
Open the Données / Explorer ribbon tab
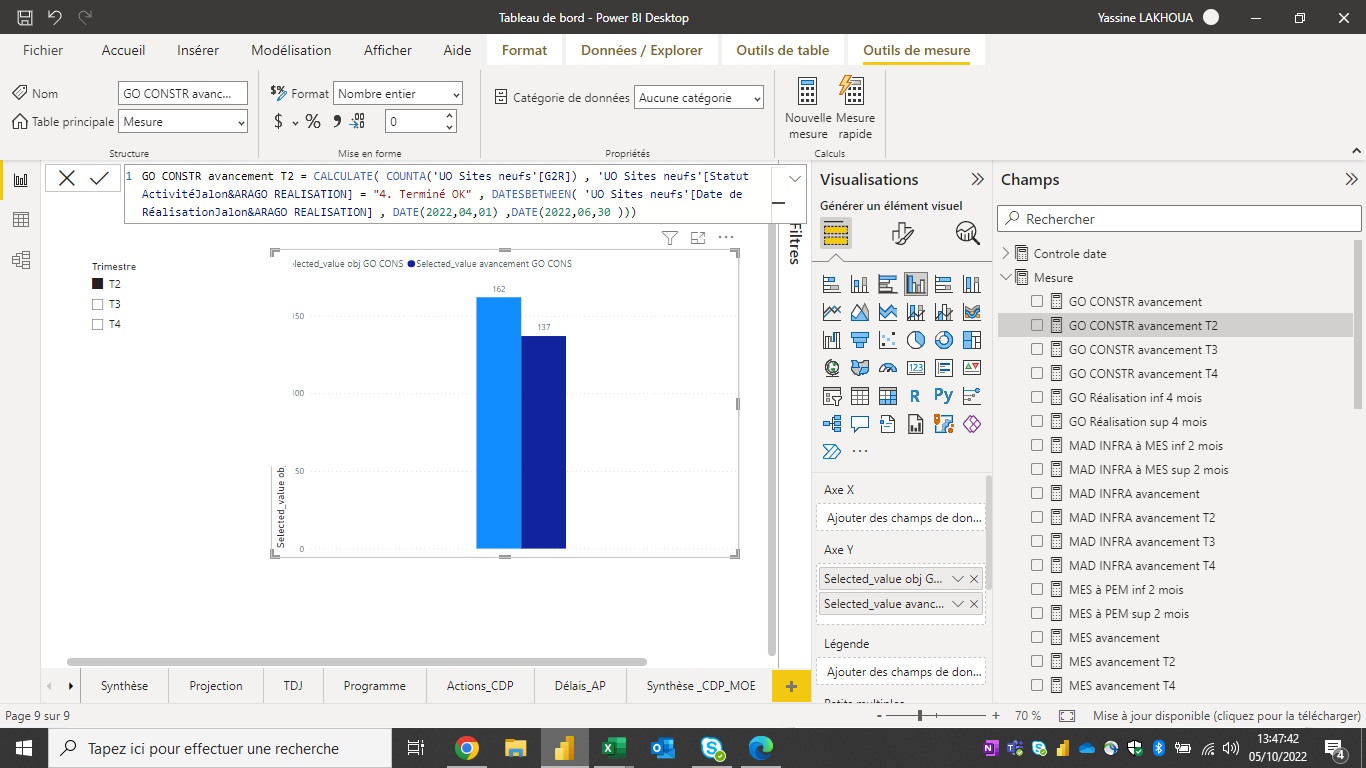click(641, 50)
